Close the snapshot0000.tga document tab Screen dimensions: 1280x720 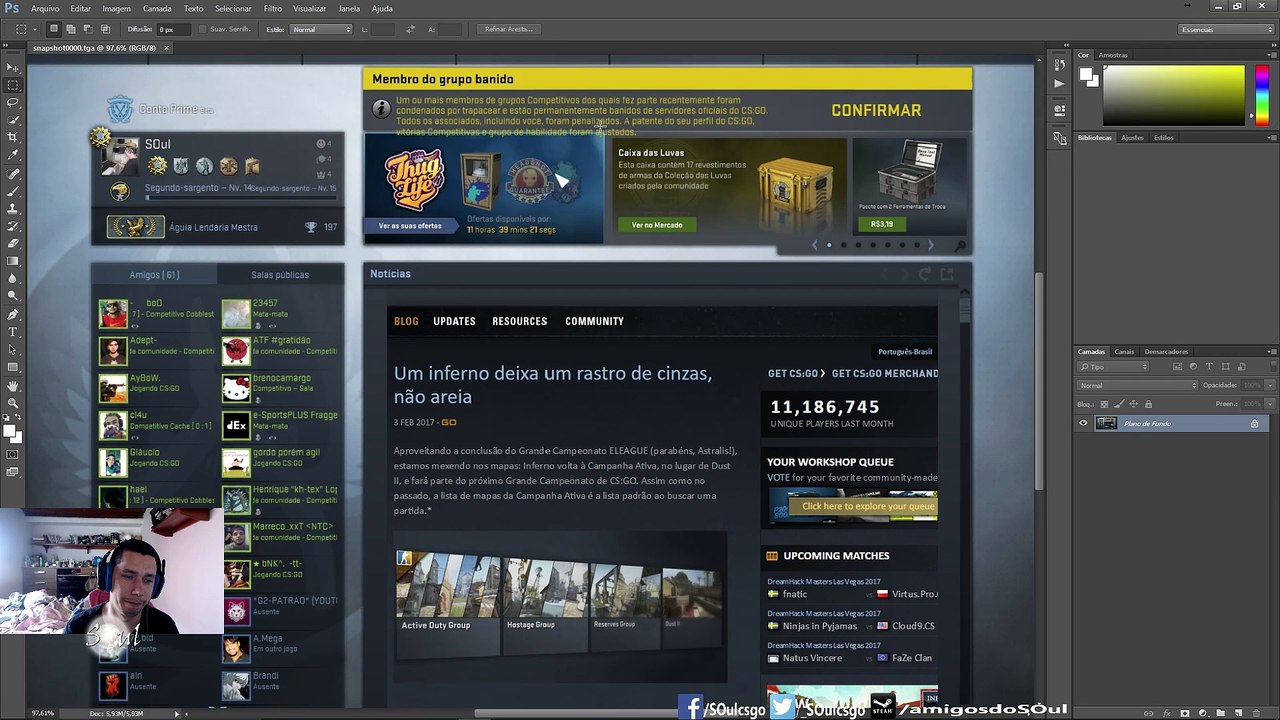[166, 47]
